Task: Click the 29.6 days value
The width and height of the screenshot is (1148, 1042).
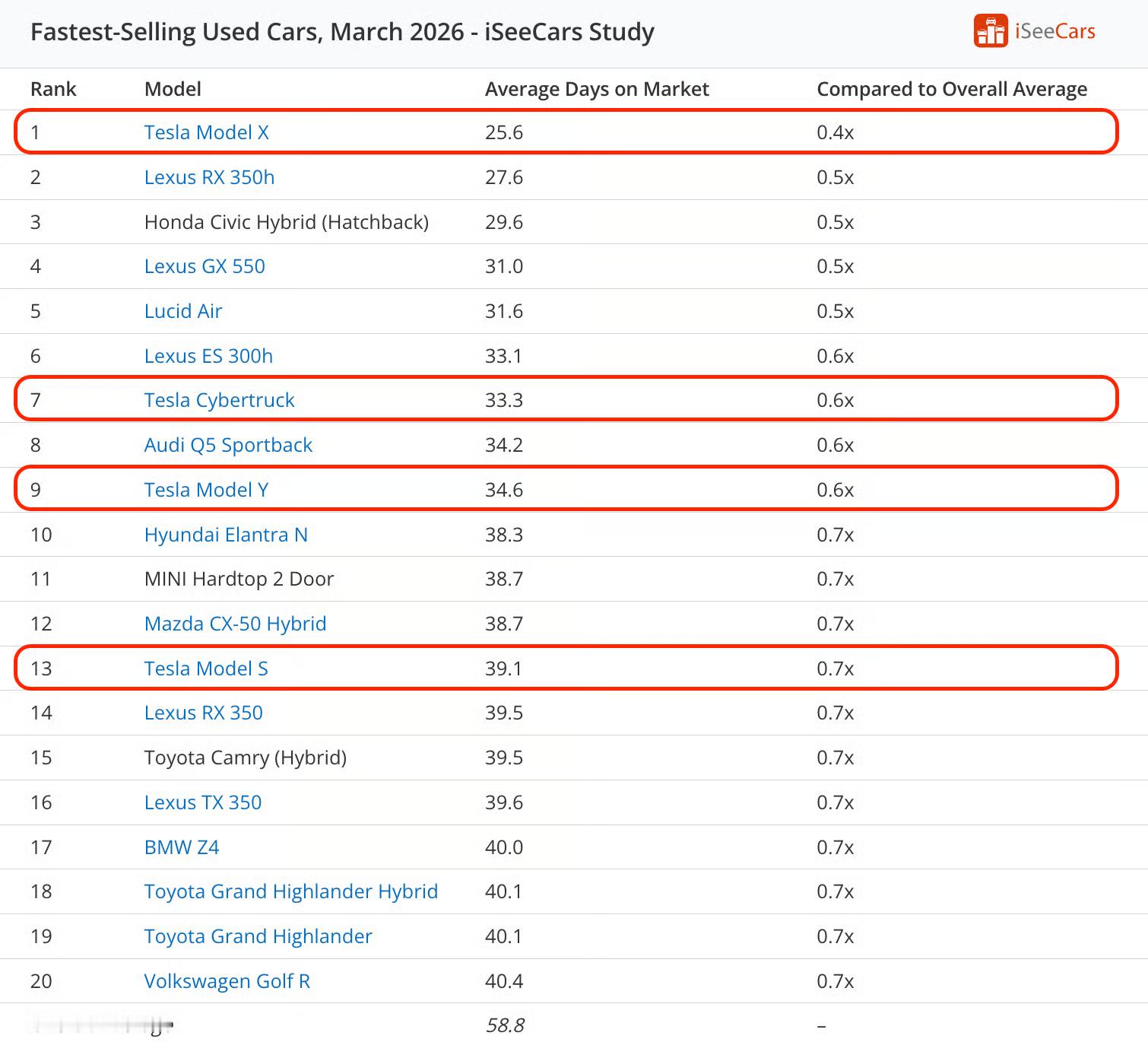Action: coord(504,222)
